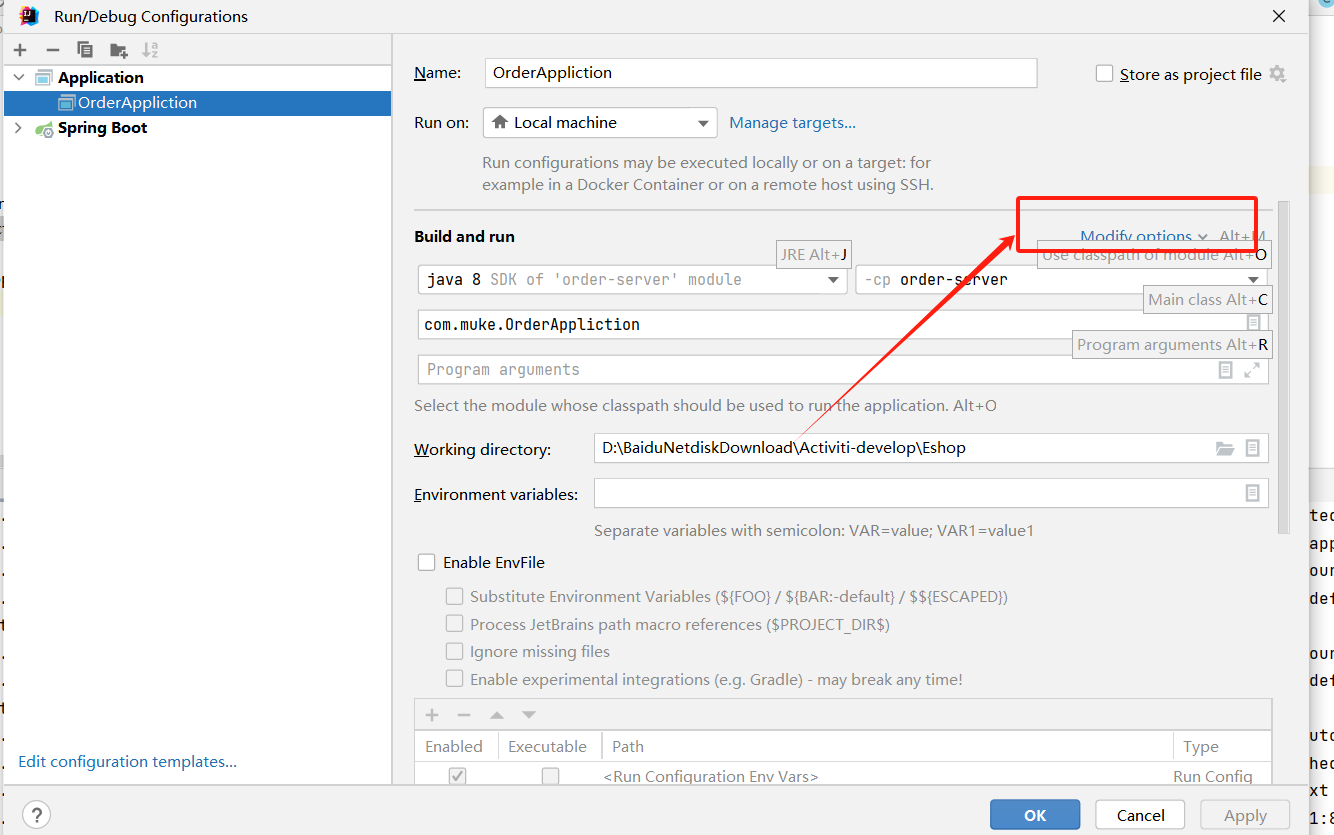Click the Application type window icon
Viewport: 1334px width, 835px height.
[x=44, y=77]
